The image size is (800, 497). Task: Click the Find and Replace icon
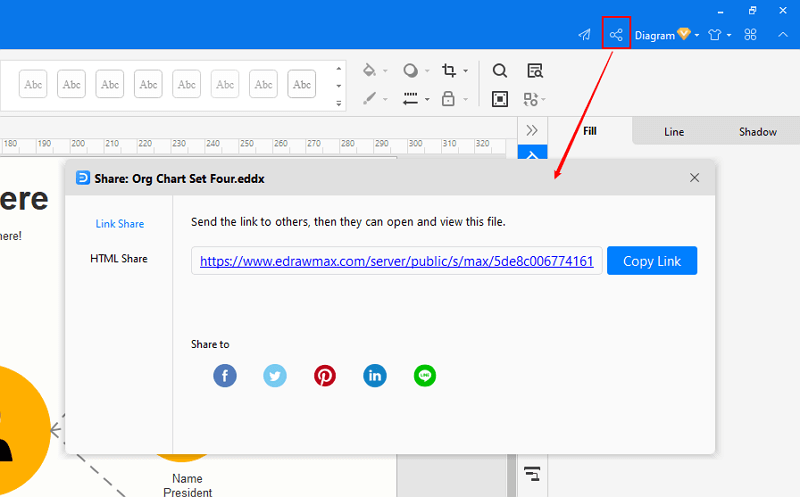point(535,70)
